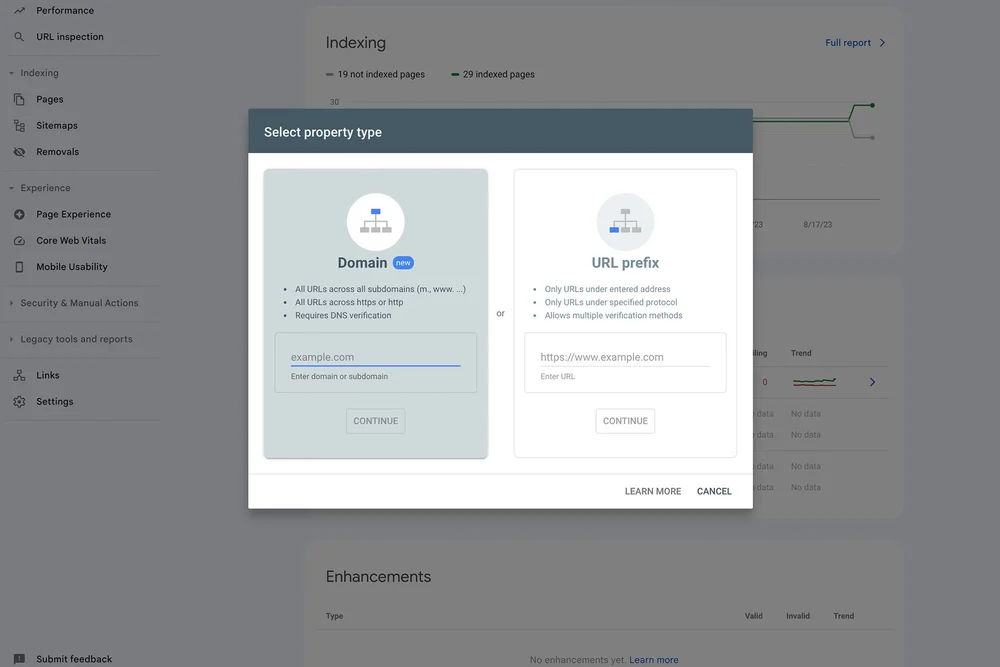Expand Security & Manual Actions
The image size is (1000, 667).
click(x=9, y=301)
